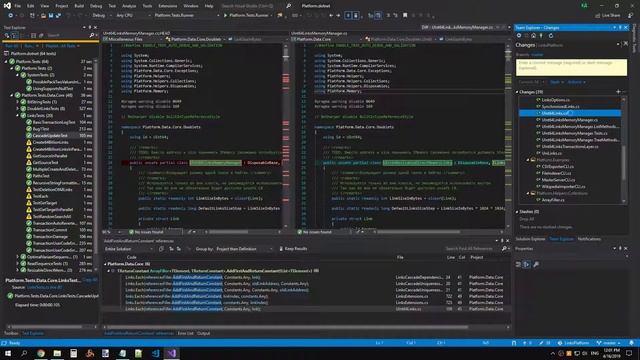Click master branch link above commit message
The height and width of the screenshot is (360, 640).
pos(537,54)
